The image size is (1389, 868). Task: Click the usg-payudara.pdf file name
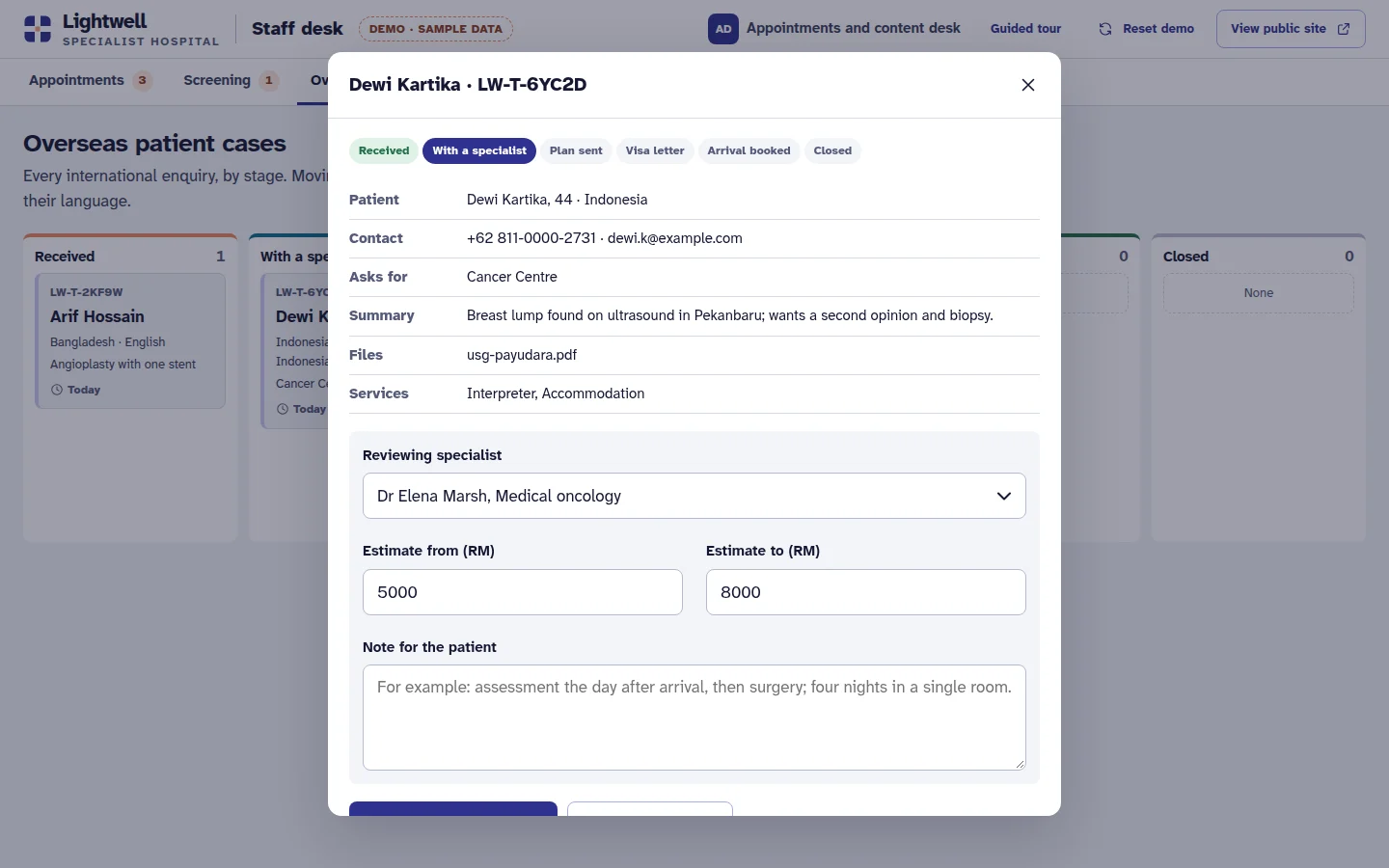(x=522, y=355)
